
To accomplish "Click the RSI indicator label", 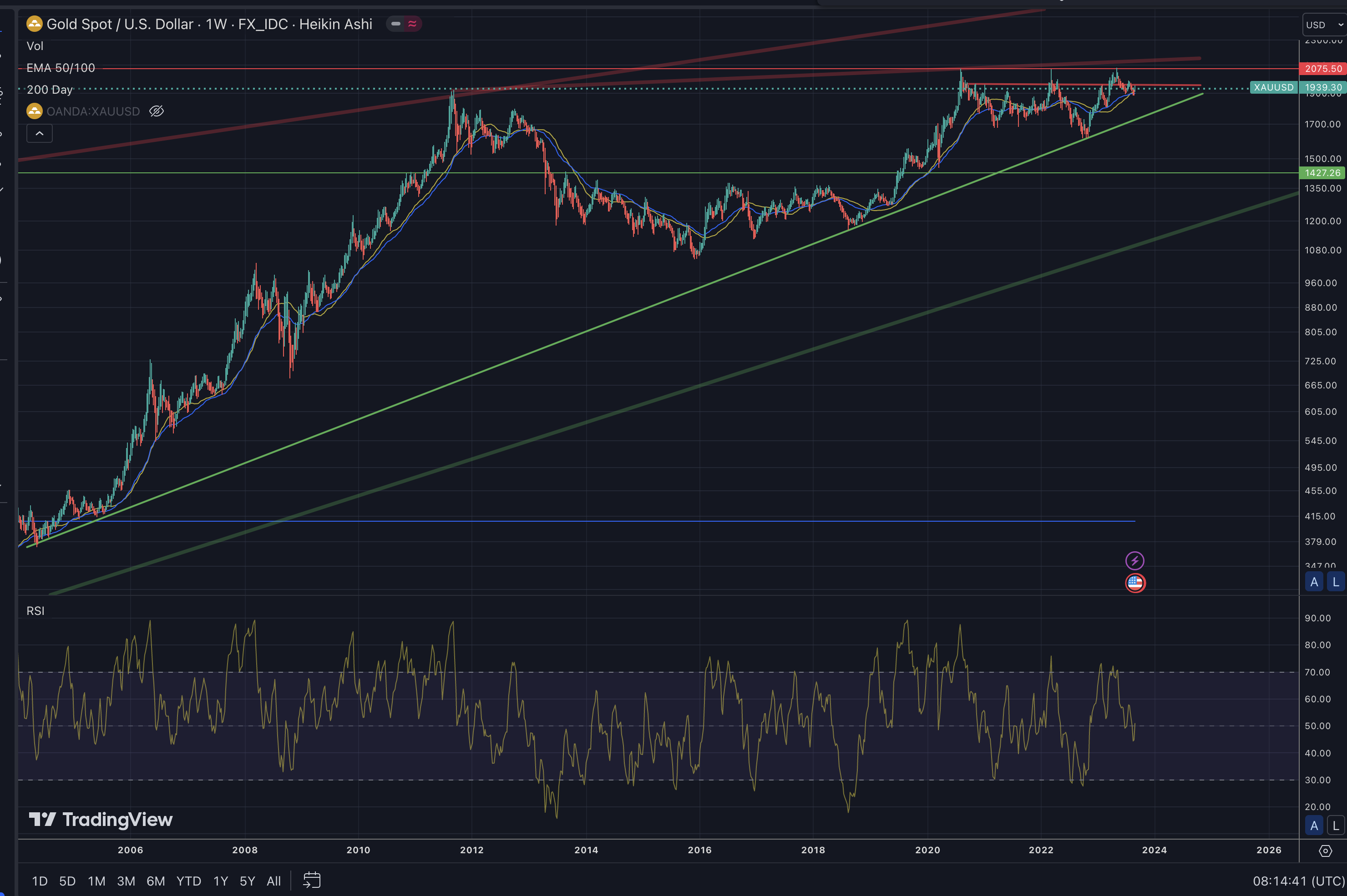I will [x=35, y=611].
